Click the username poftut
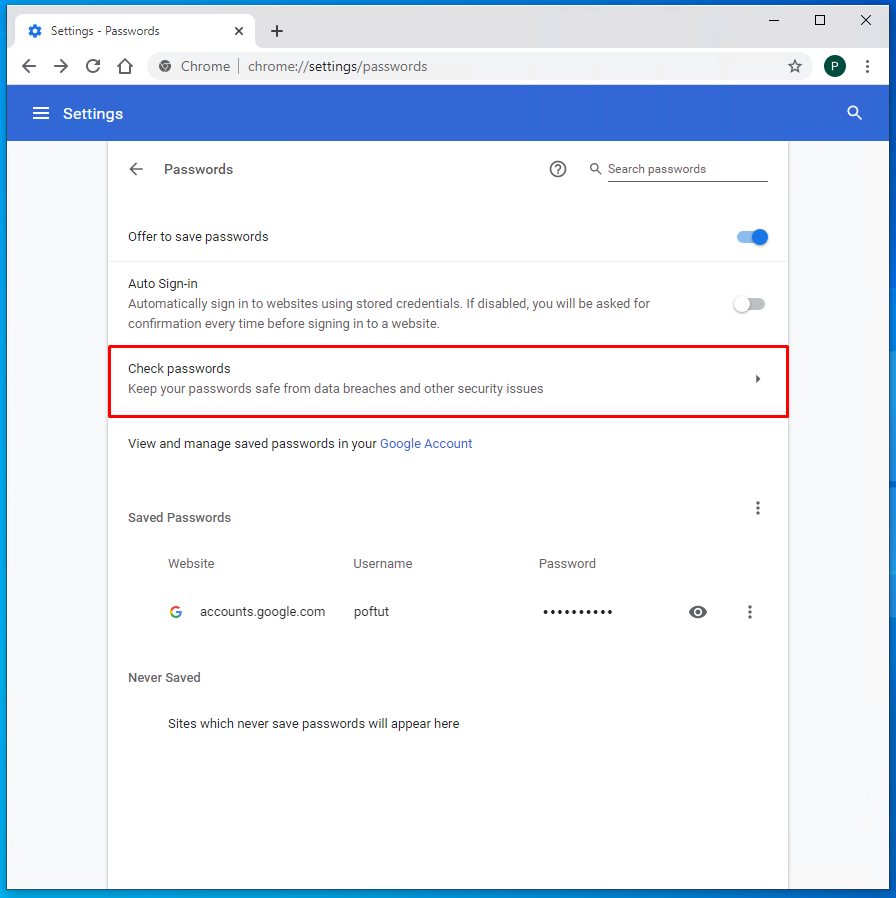896x898 pixels. (x=371, y=612)
